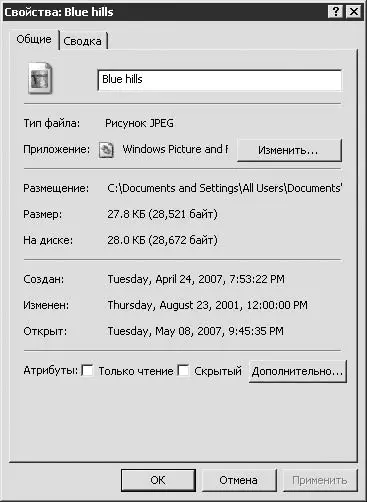Click the Размещение path text

(x=225, y=188)
